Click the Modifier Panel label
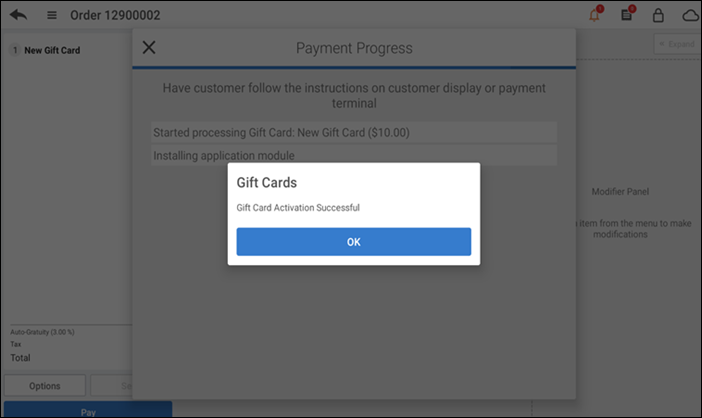This screenshot has height=418, width=702. point(622,191)
